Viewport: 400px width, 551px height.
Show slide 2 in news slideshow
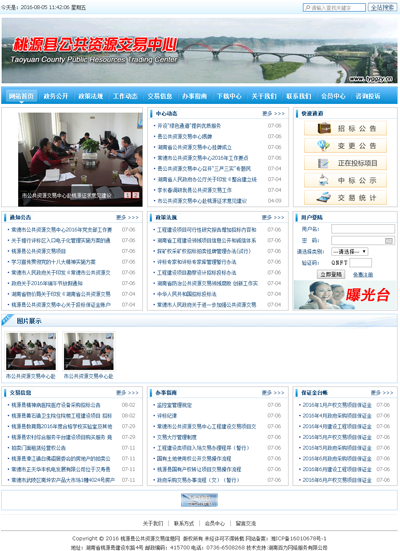[x=136, y=195]
